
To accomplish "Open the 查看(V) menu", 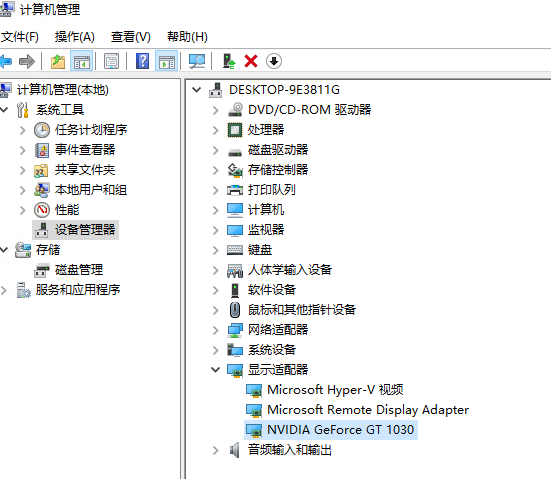I will (x=131, y=37).
